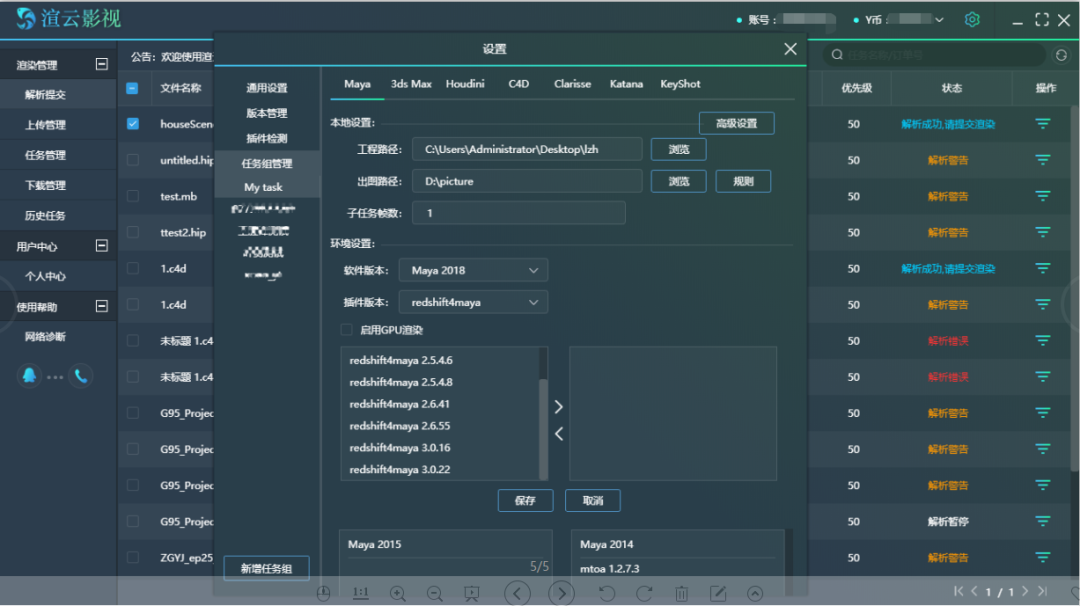Click the 子任务帧数 input field
1080x606 pixels.
[519, 213]
